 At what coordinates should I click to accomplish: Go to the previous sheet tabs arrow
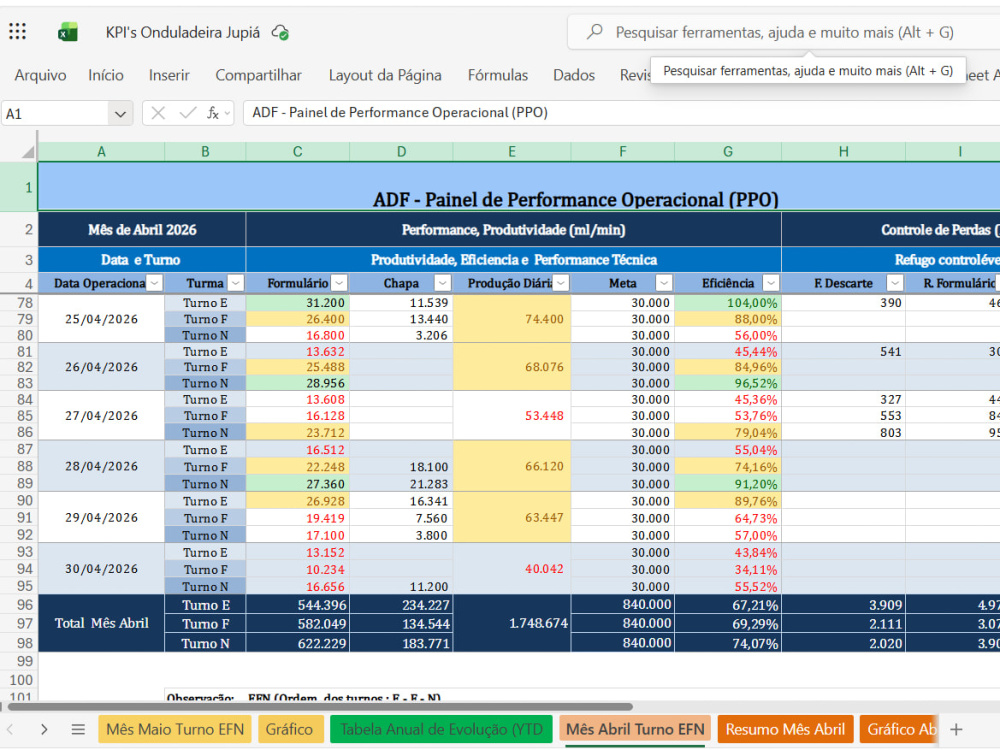click(10, 729)
